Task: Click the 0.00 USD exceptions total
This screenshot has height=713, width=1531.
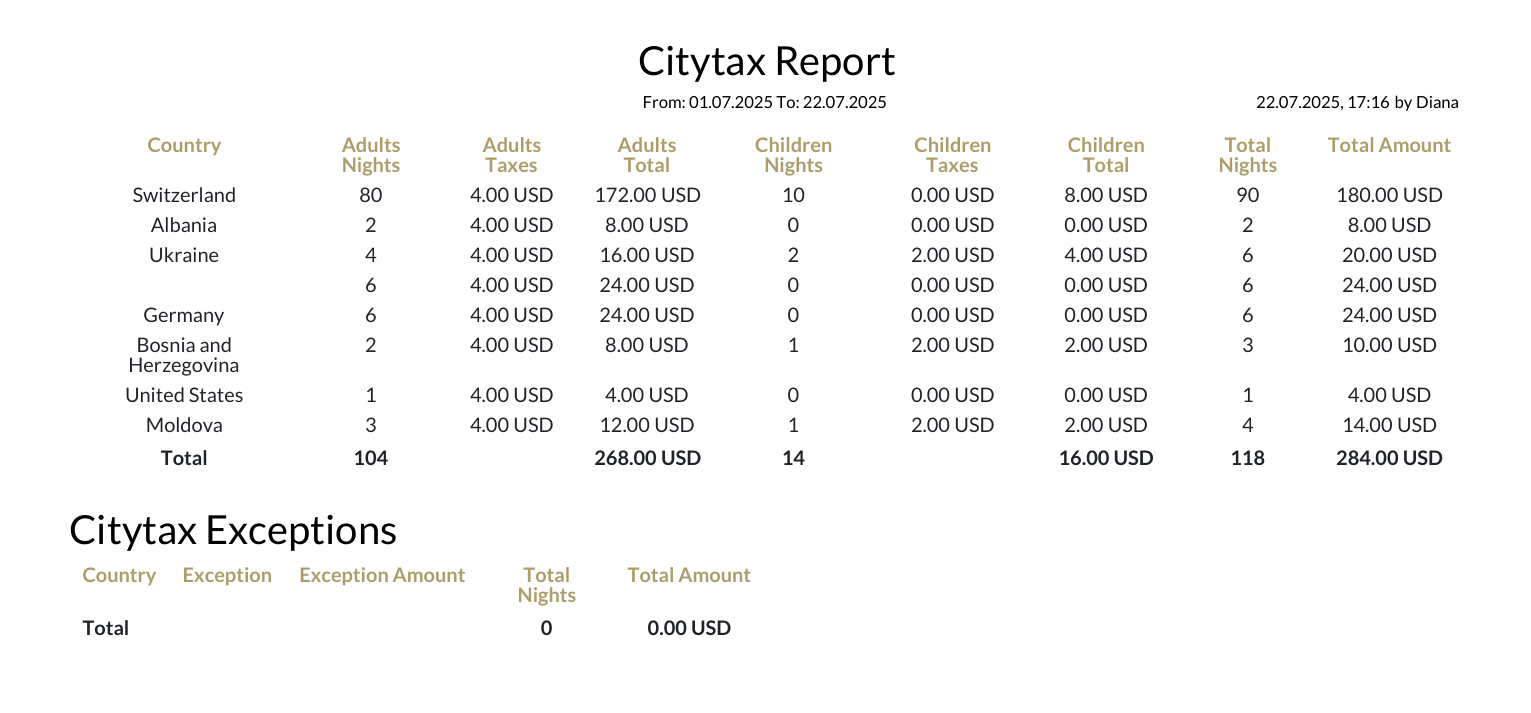Action: coord(689,628)
